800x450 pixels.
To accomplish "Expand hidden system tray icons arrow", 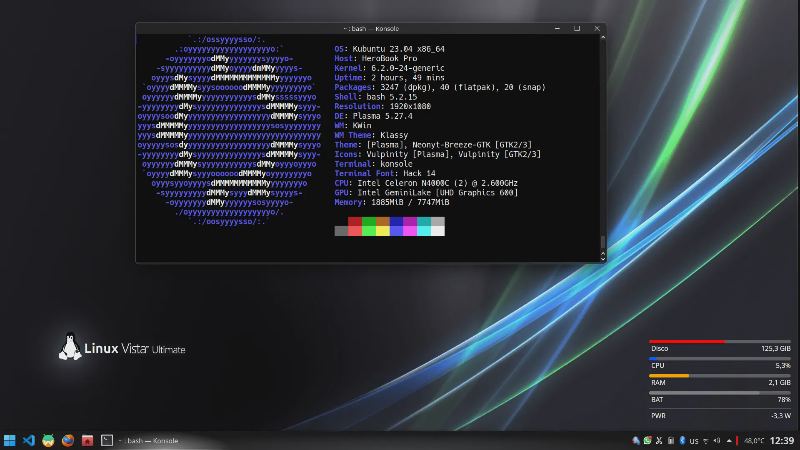I will pyautogui.click(x=729, y=440).
